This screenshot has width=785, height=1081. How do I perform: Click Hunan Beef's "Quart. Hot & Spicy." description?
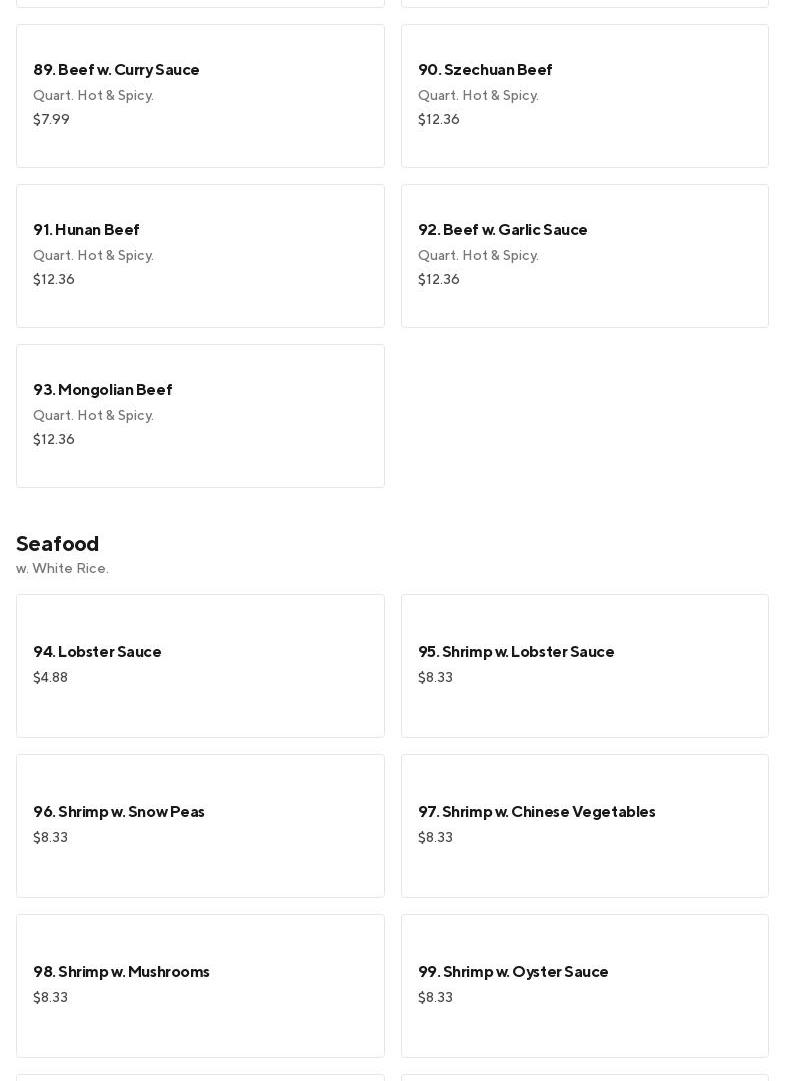[93, 256]
